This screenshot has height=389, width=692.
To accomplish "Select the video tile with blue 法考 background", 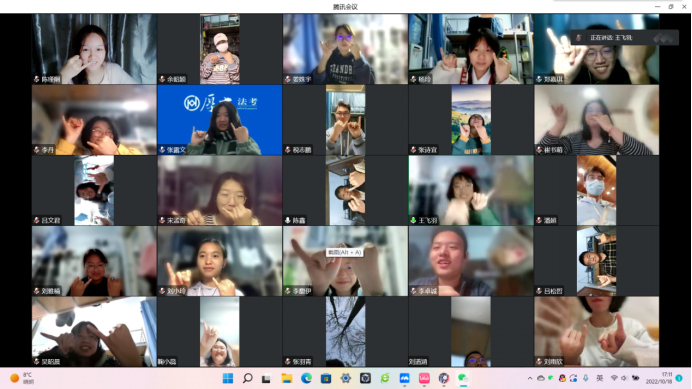I will (220, 120).
